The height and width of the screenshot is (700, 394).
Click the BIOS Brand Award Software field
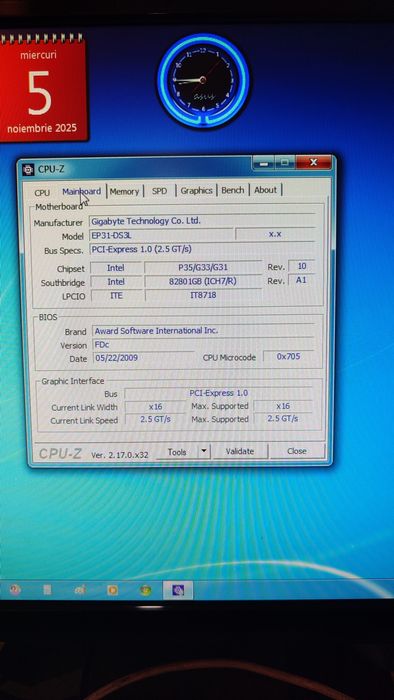[203, 331]
